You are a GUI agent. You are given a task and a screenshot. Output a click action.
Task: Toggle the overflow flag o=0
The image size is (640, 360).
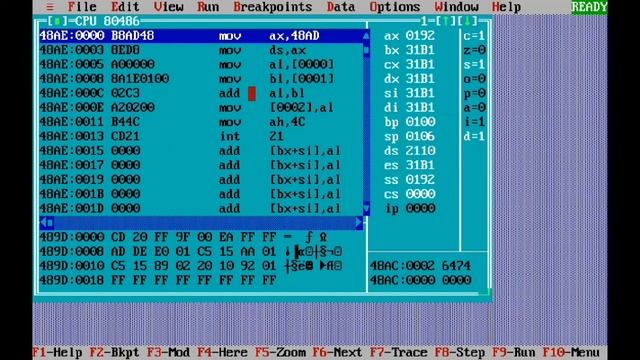pos(474,79)
